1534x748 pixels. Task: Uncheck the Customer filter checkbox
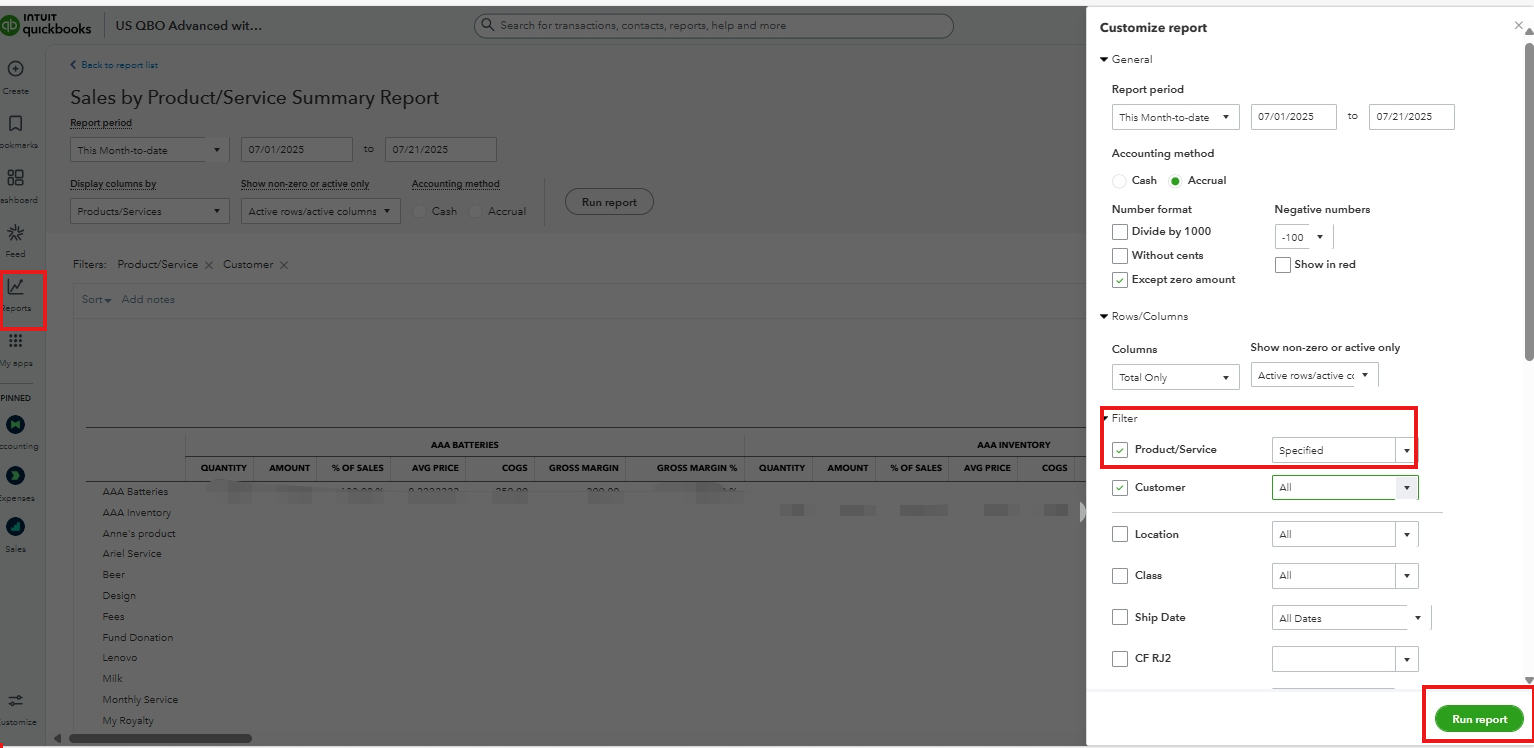click(1120, 488)
